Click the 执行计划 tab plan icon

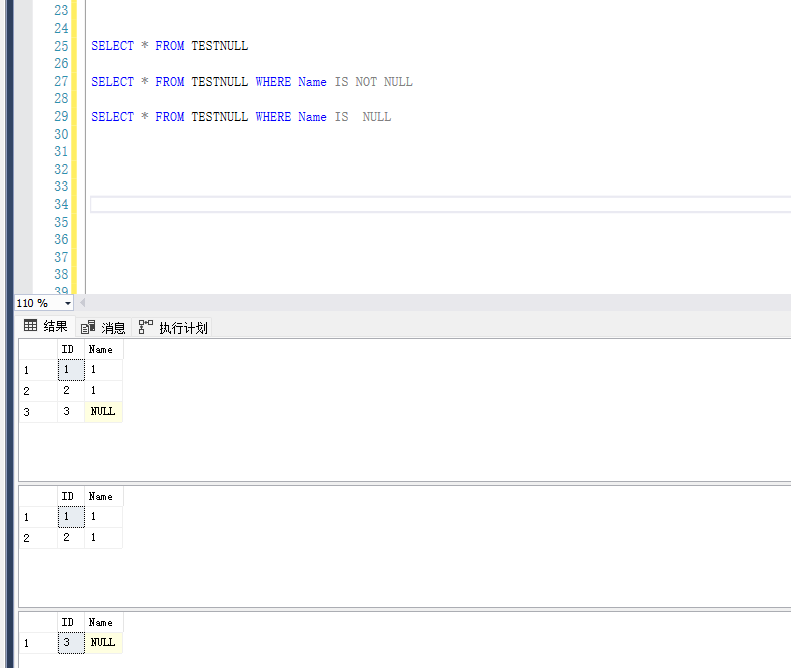coord(146,327)
